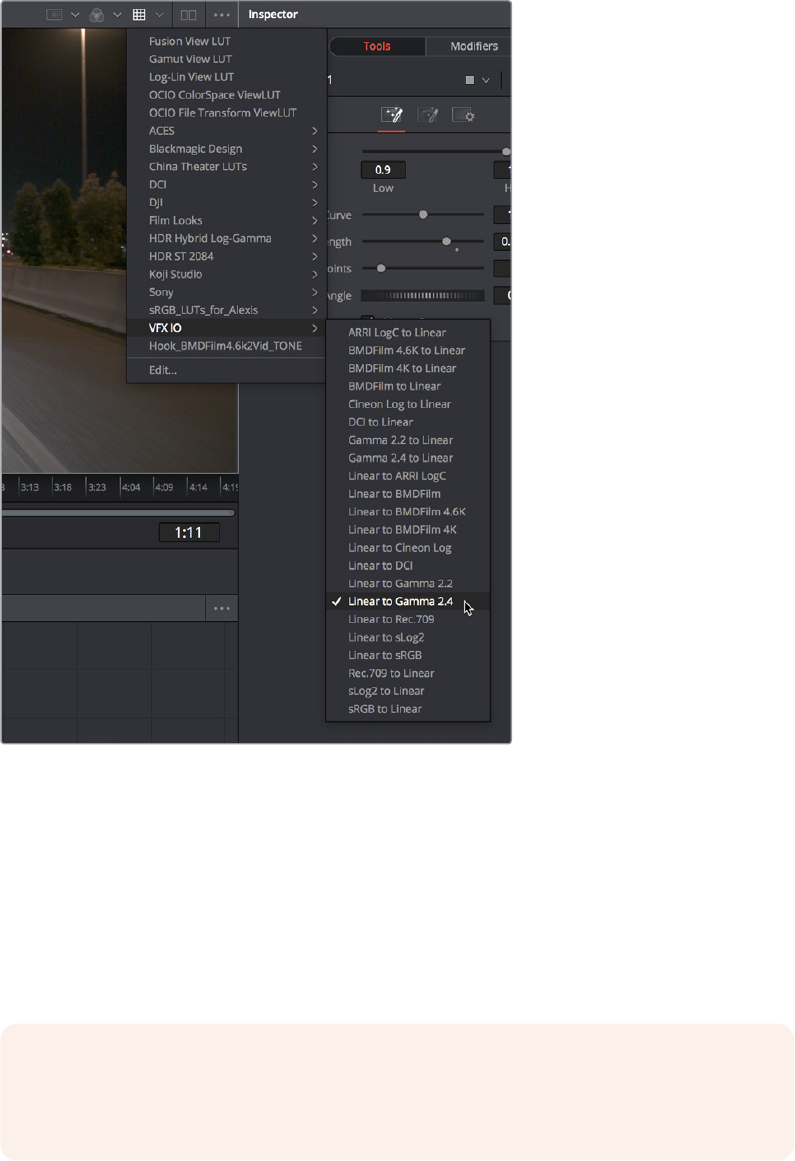Switch to the Modifiers tab in Inspector
795x1161 pixels.
coord(474,46)
